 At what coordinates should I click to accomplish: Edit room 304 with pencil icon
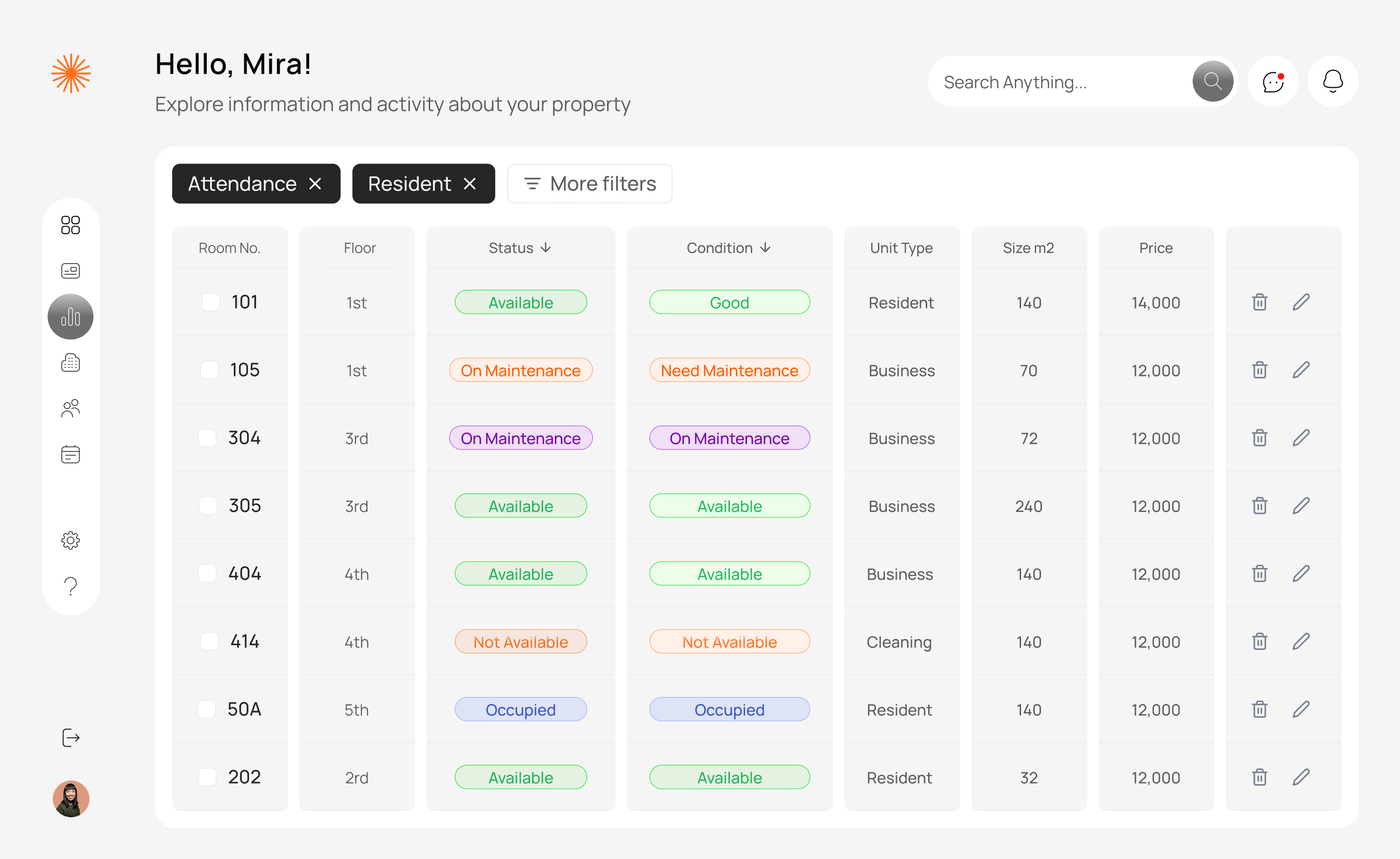1300,438
